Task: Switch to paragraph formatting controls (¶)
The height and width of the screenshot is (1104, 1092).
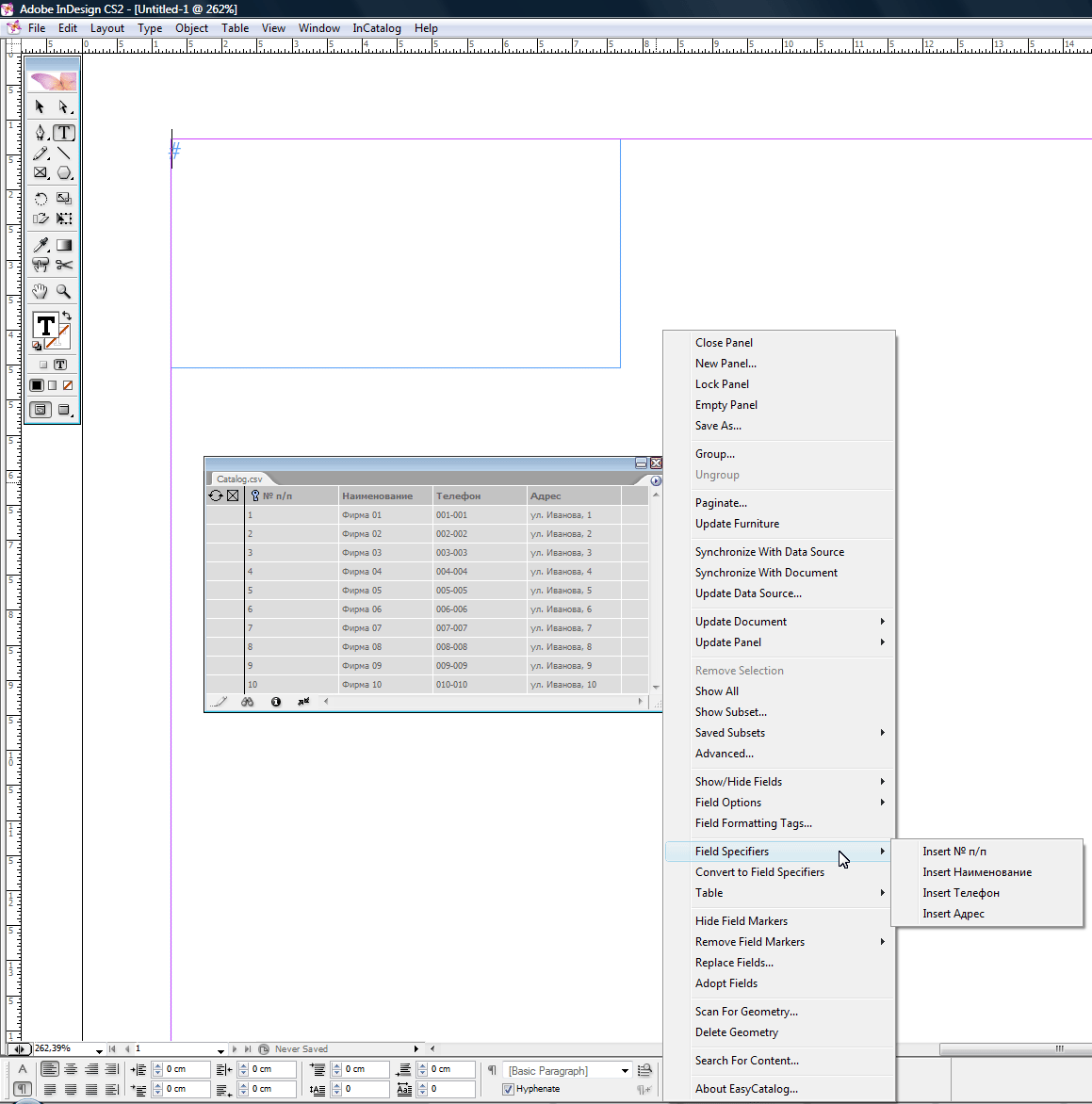Action: [23, 1089]
